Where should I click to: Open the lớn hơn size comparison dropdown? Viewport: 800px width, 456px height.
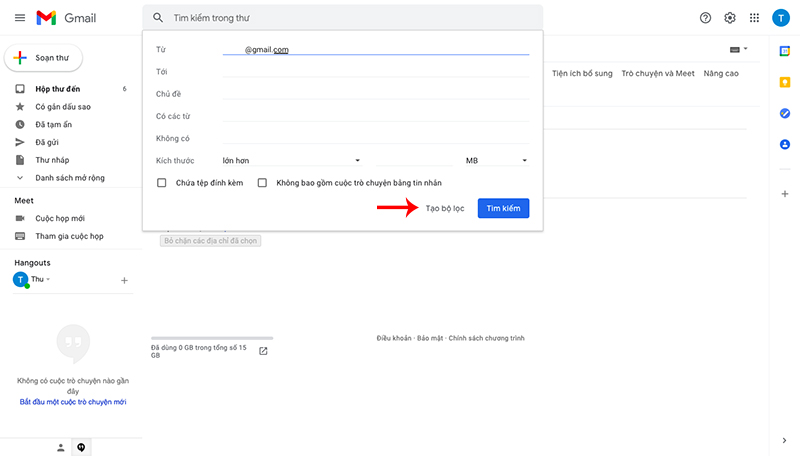[290, 160]
